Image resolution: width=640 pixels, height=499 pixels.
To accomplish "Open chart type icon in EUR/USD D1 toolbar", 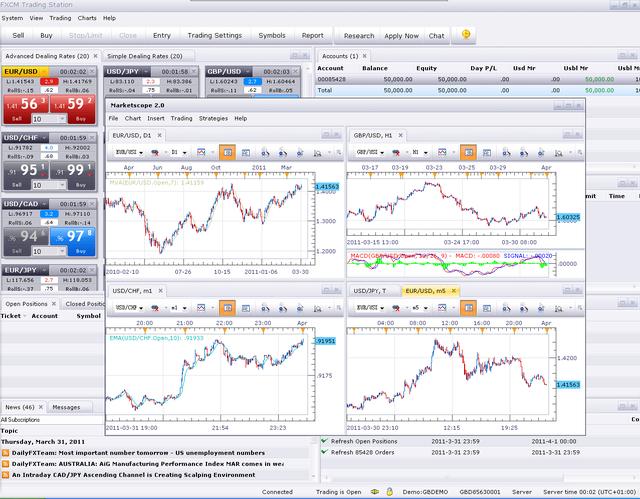I will click(201, 152).
